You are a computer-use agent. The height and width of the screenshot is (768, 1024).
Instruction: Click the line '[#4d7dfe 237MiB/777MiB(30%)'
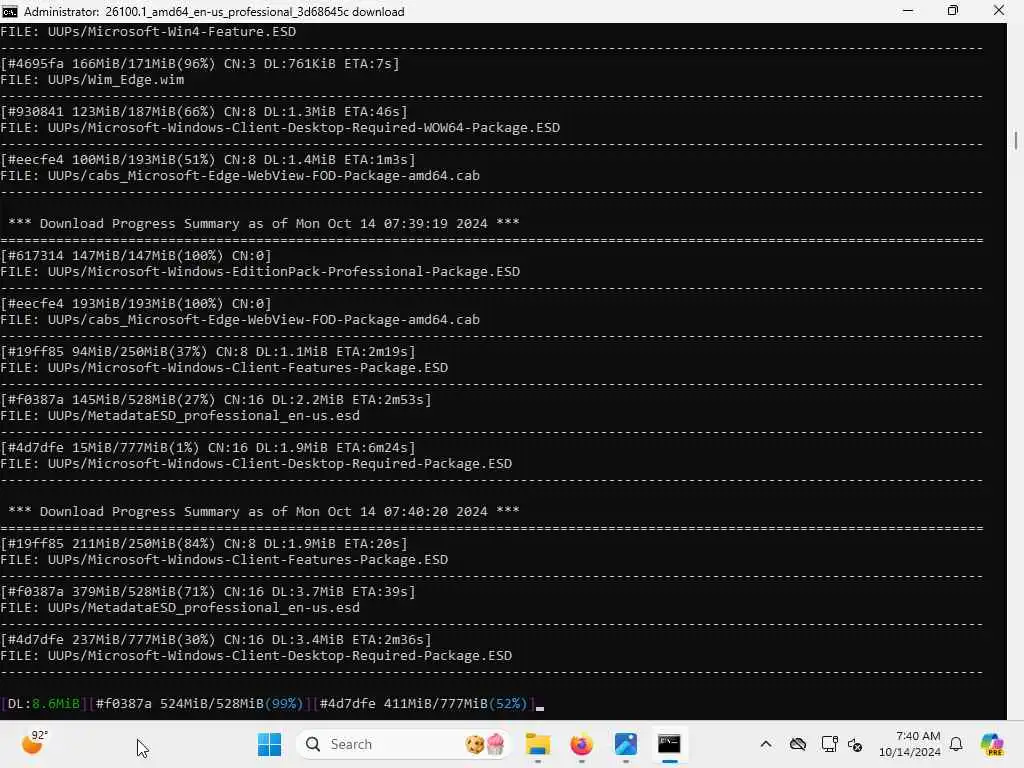click(216, 639)
